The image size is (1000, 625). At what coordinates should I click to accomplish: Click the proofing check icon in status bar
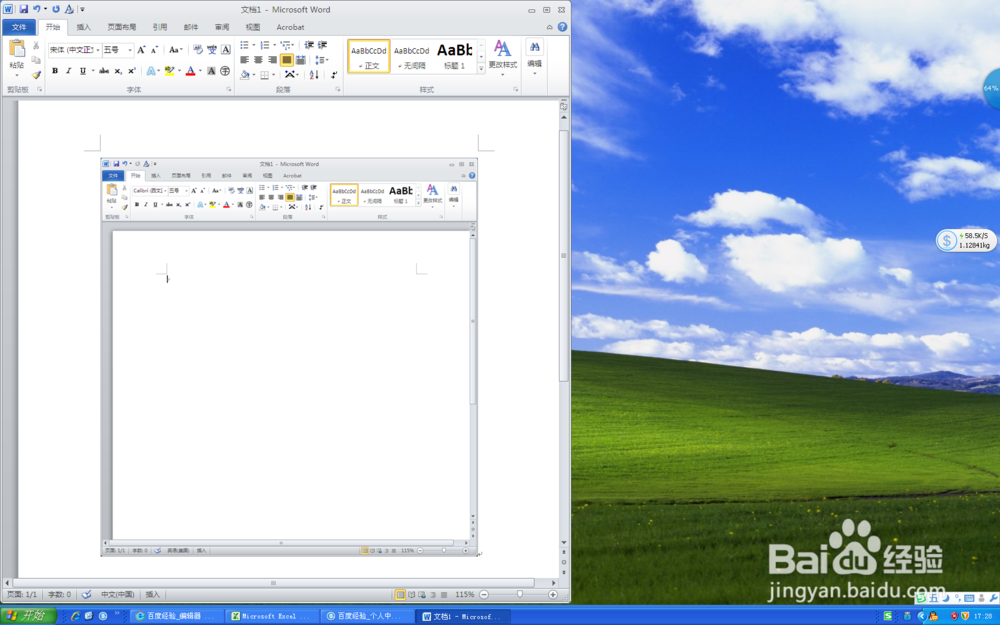point(86,594)
